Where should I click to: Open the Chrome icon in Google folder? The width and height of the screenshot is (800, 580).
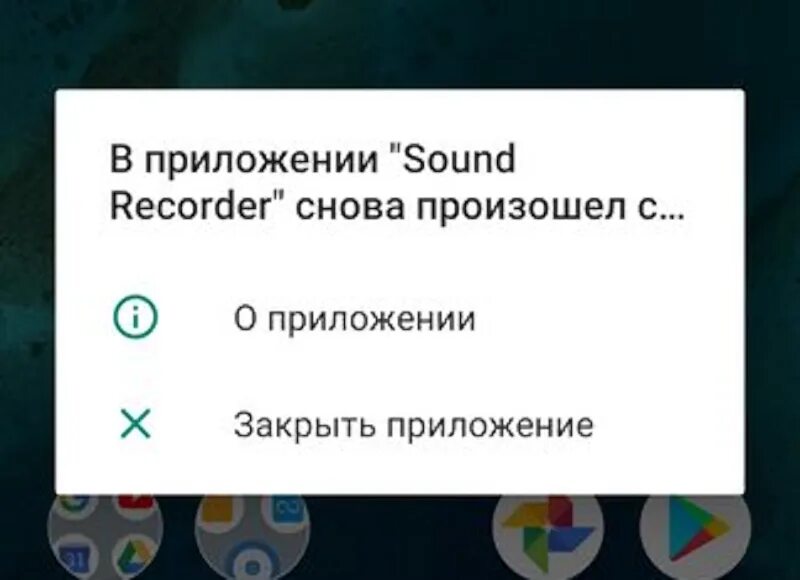[x=76, y=504]
